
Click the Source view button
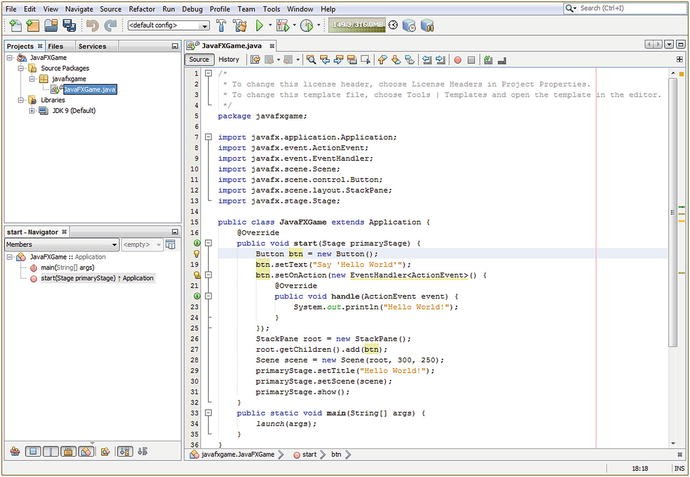(x=200, y=60)
